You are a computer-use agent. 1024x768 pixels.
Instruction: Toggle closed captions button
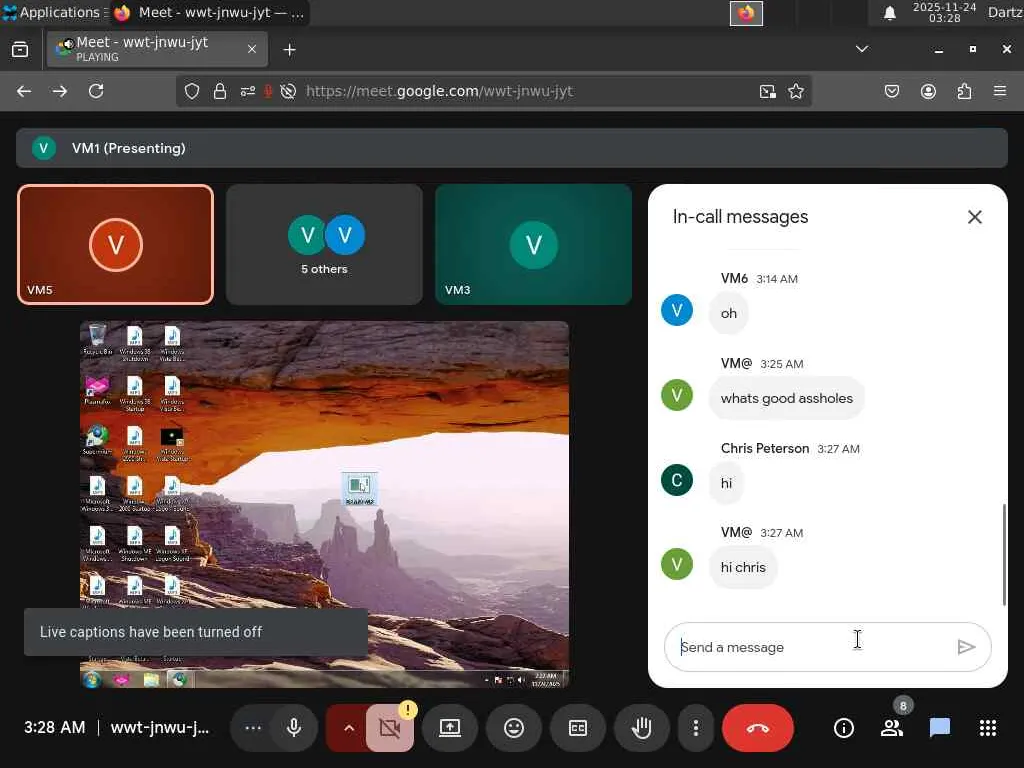578,728
